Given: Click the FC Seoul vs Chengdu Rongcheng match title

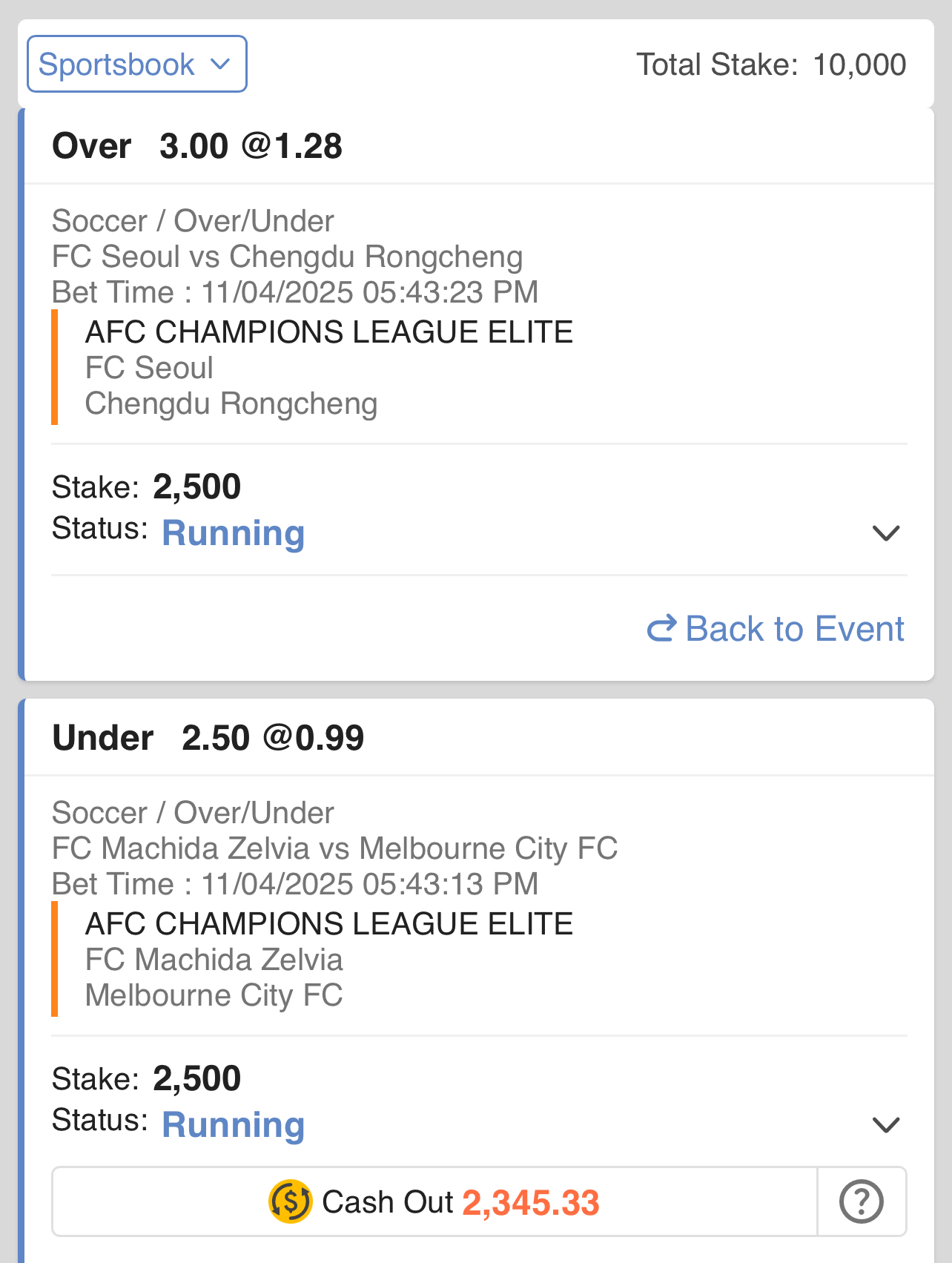Looking at the screenshot, I should pyautogui.click(x=288, y=257).
